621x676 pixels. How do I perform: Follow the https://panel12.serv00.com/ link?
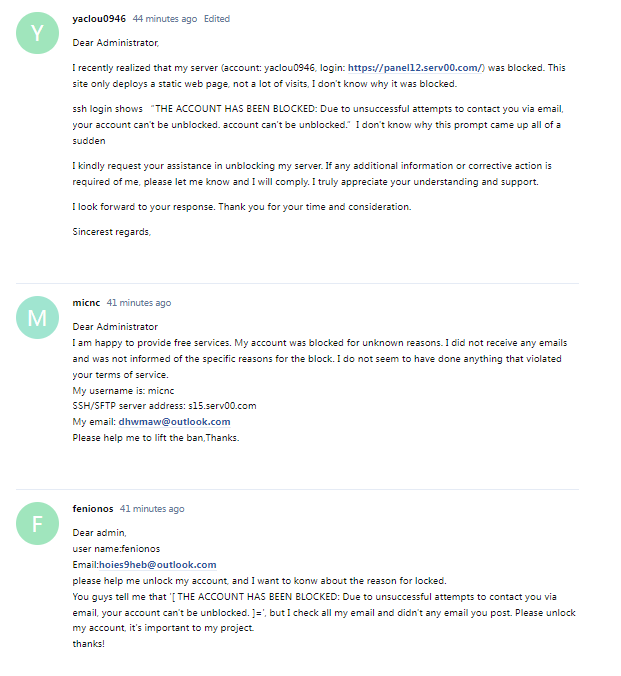[x=415, y=68]
